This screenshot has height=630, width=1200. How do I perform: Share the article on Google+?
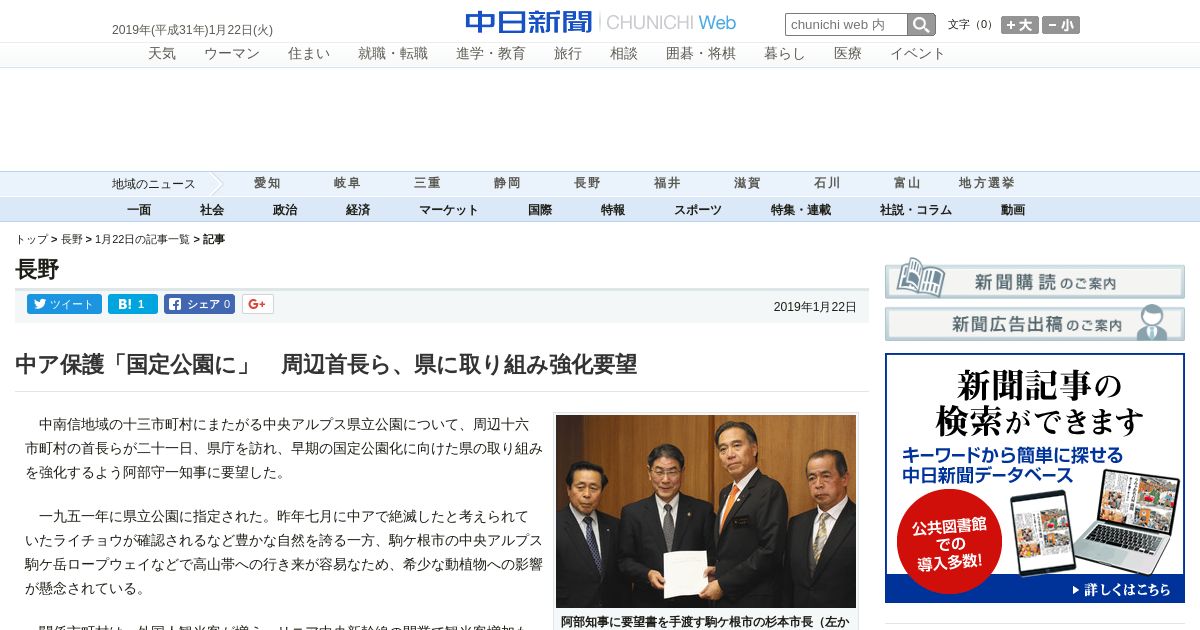pos(257,304)
